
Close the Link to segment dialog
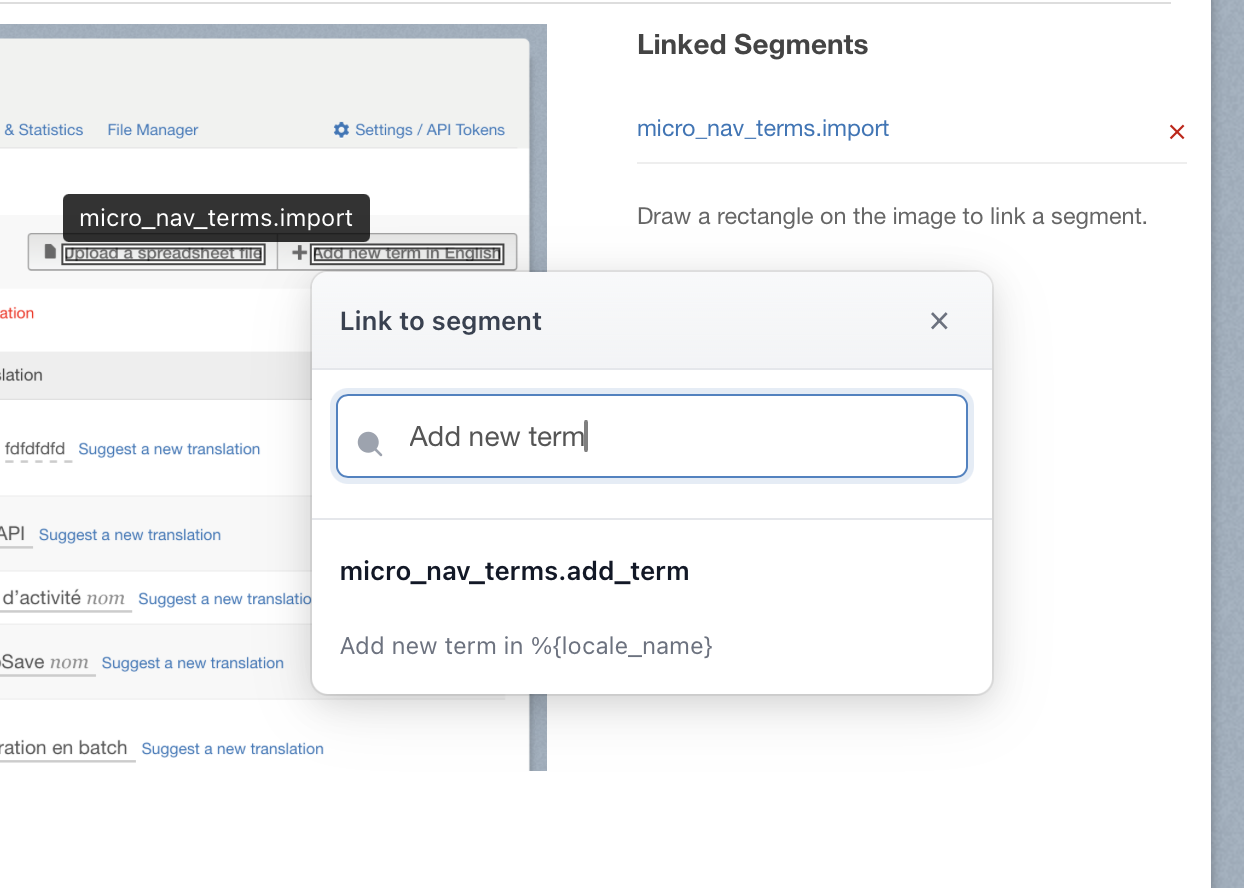(x=938, y=321)
